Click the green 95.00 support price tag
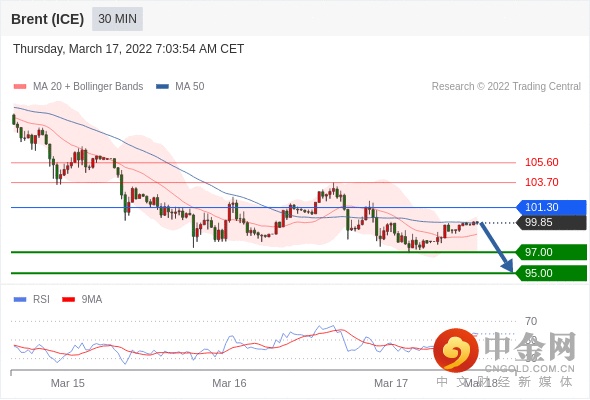This screenshot has height=400, width=590. click(x=551, y=273)
